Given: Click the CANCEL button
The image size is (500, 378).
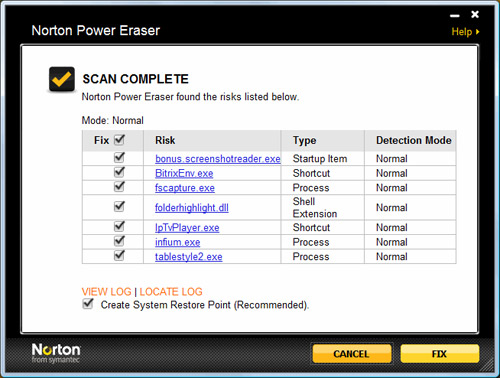Looking at the screenshot, I should 352,354.
